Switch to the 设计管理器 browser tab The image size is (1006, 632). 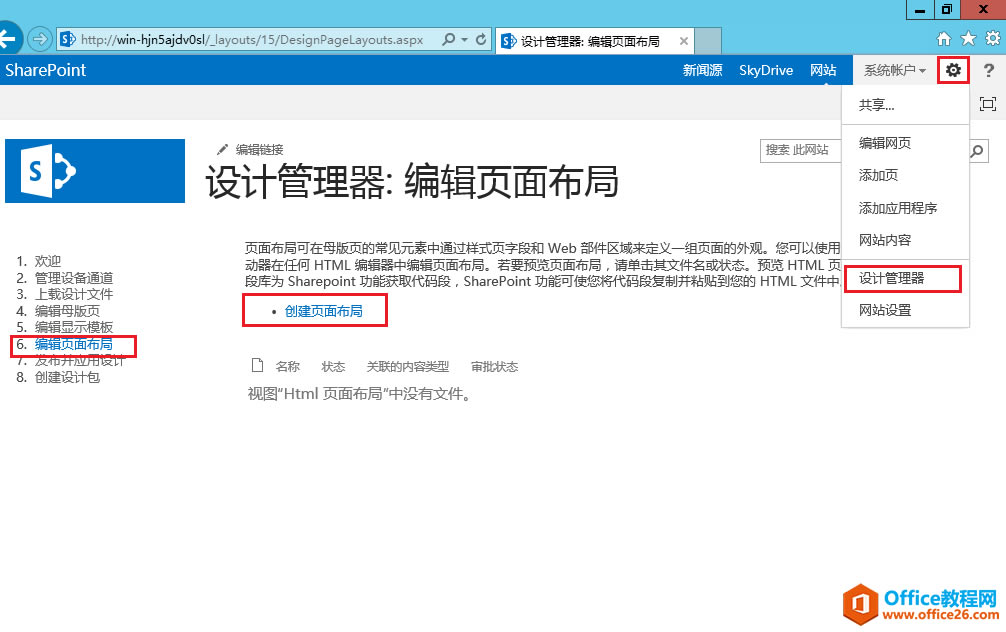pos(587,41)
